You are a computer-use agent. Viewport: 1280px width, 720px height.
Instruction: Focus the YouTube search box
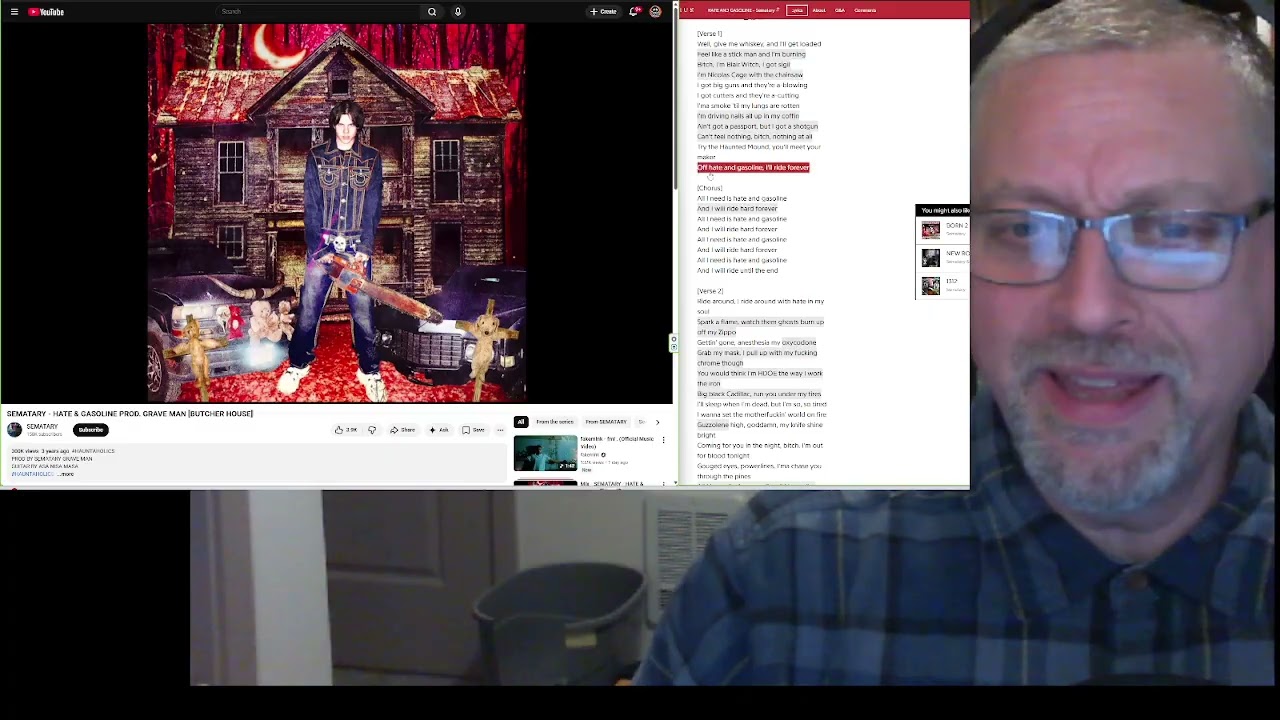pyautogui.click(x=320, y=12)
